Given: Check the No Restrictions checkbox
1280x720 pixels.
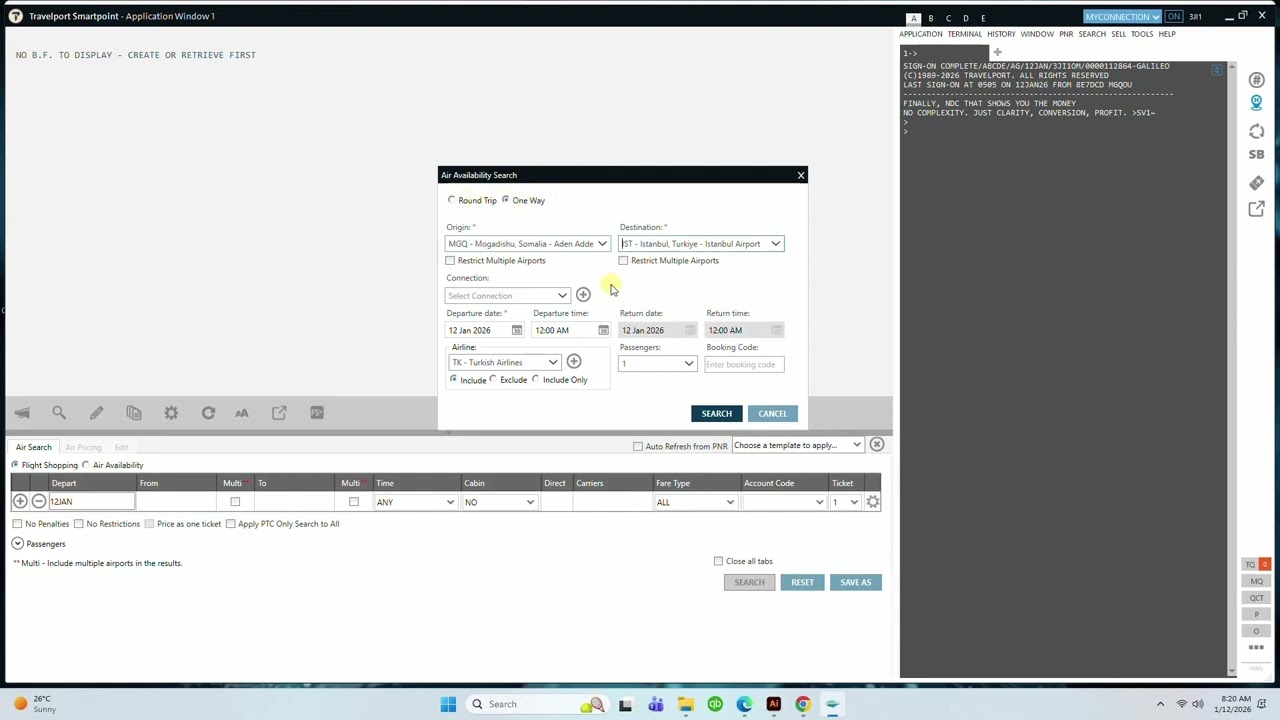Looking at the screenshot, I should [x=79, y=524].
